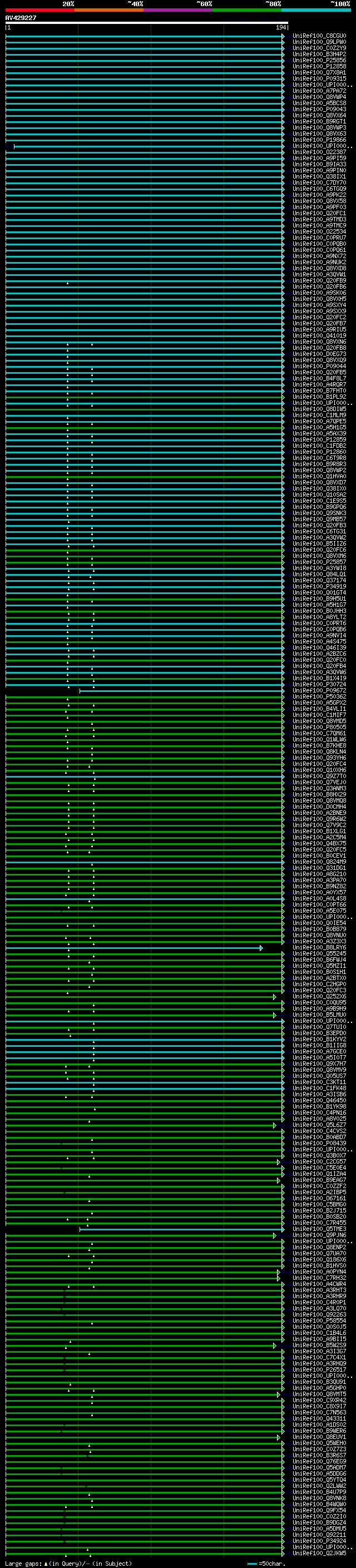This screenshot has width=356, height=1568.
Task: Click the cyan ~100% identity legend segment
Action: 316,10
